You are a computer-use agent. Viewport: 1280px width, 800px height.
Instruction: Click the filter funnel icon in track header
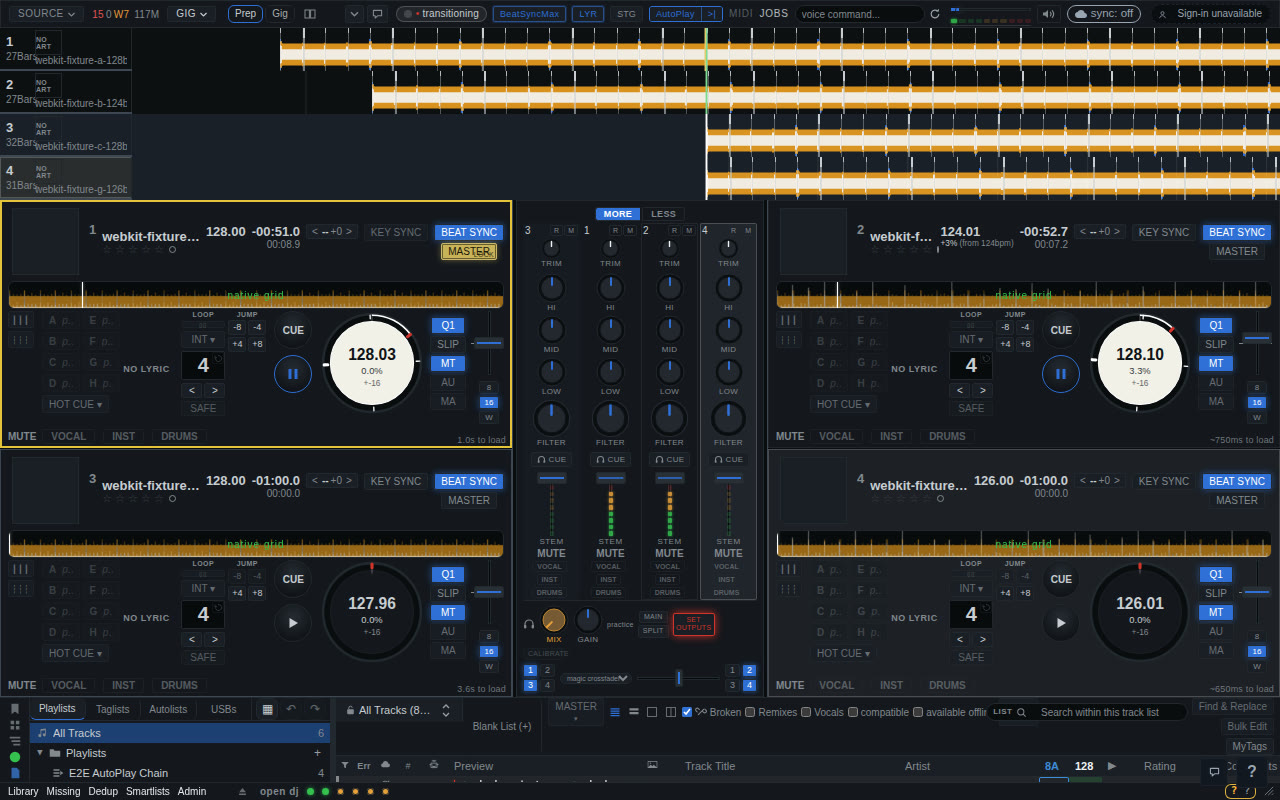(x=345, y=765)
